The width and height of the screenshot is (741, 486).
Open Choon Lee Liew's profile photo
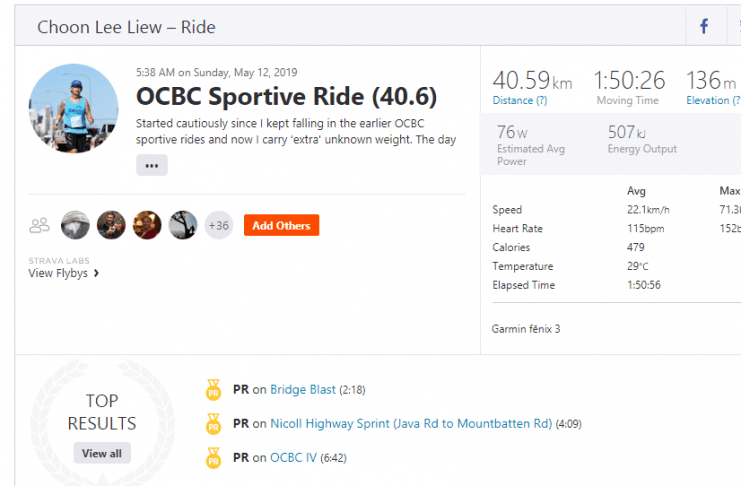coord(73,109)
